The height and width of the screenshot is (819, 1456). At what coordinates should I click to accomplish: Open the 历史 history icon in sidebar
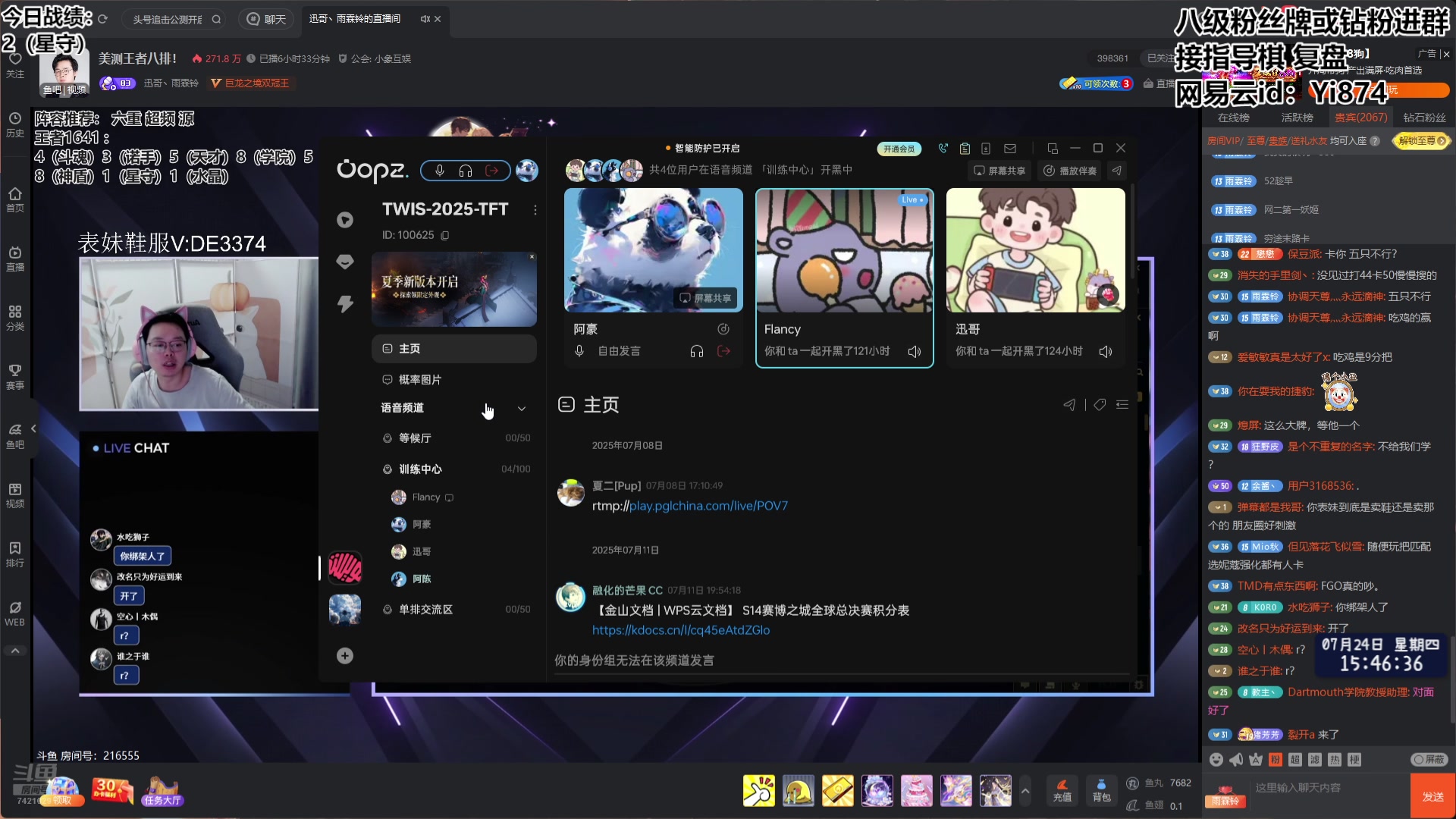click(x=15, y=125)
